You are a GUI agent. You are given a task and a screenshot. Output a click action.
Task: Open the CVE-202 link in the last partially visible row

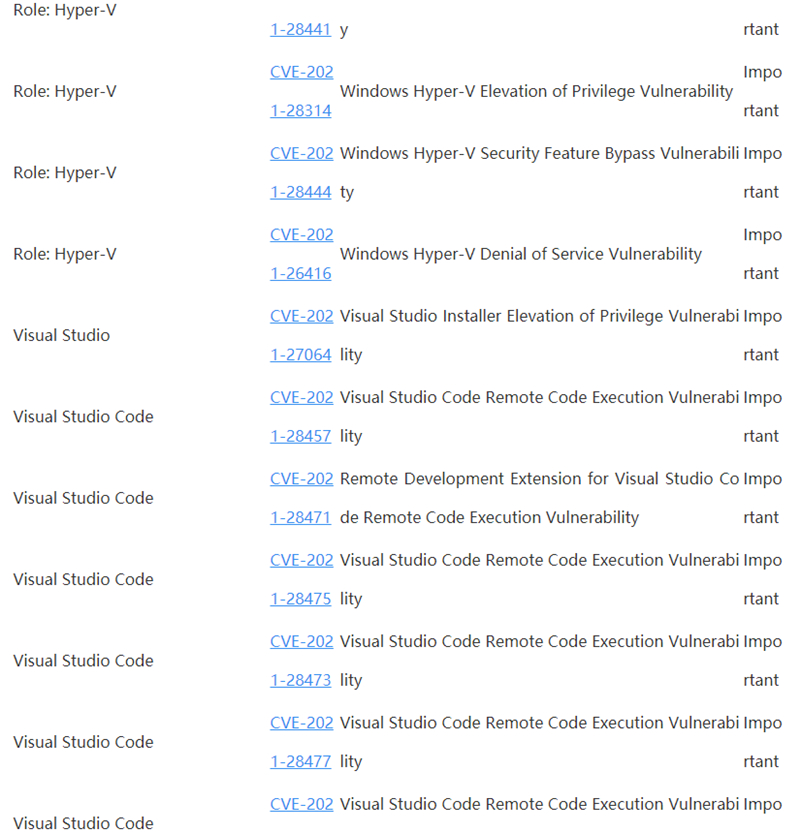pyautogui.click(x=301, y=804)
